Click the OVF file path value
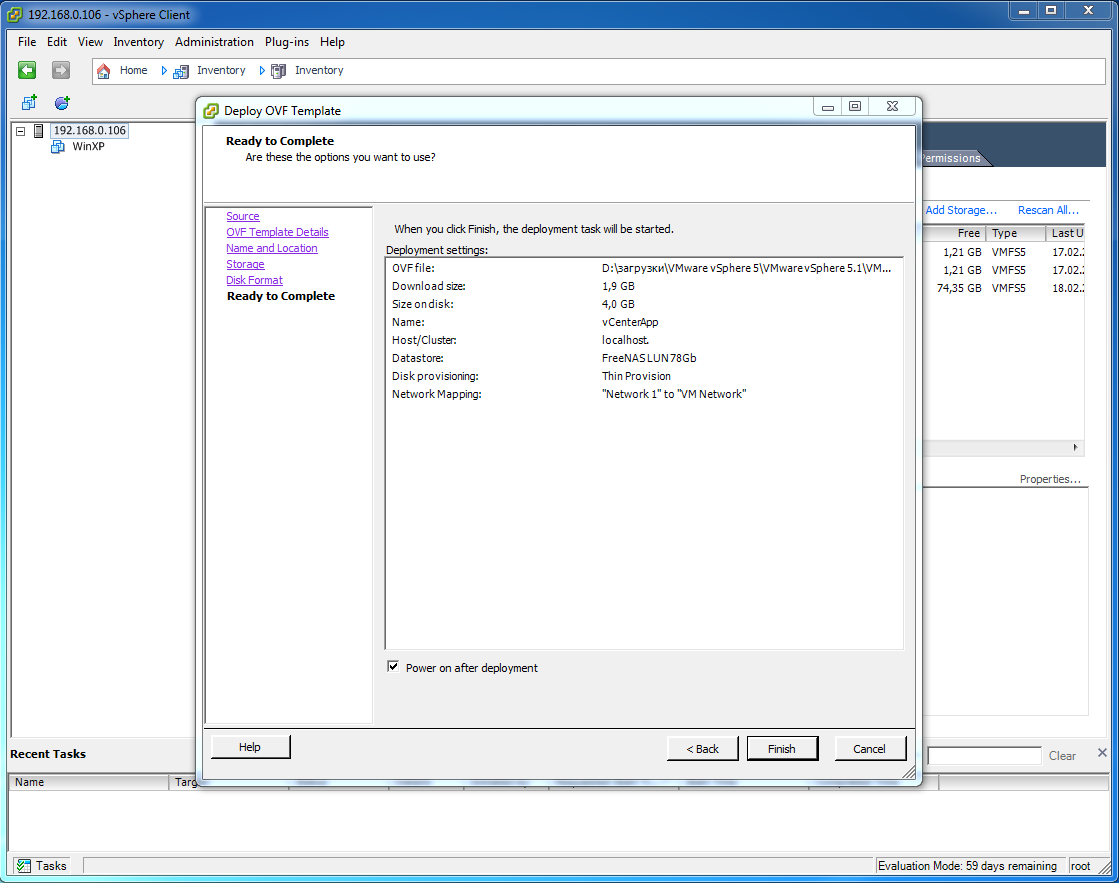This screenshot has width=1119, height=883. coord(746,268)
